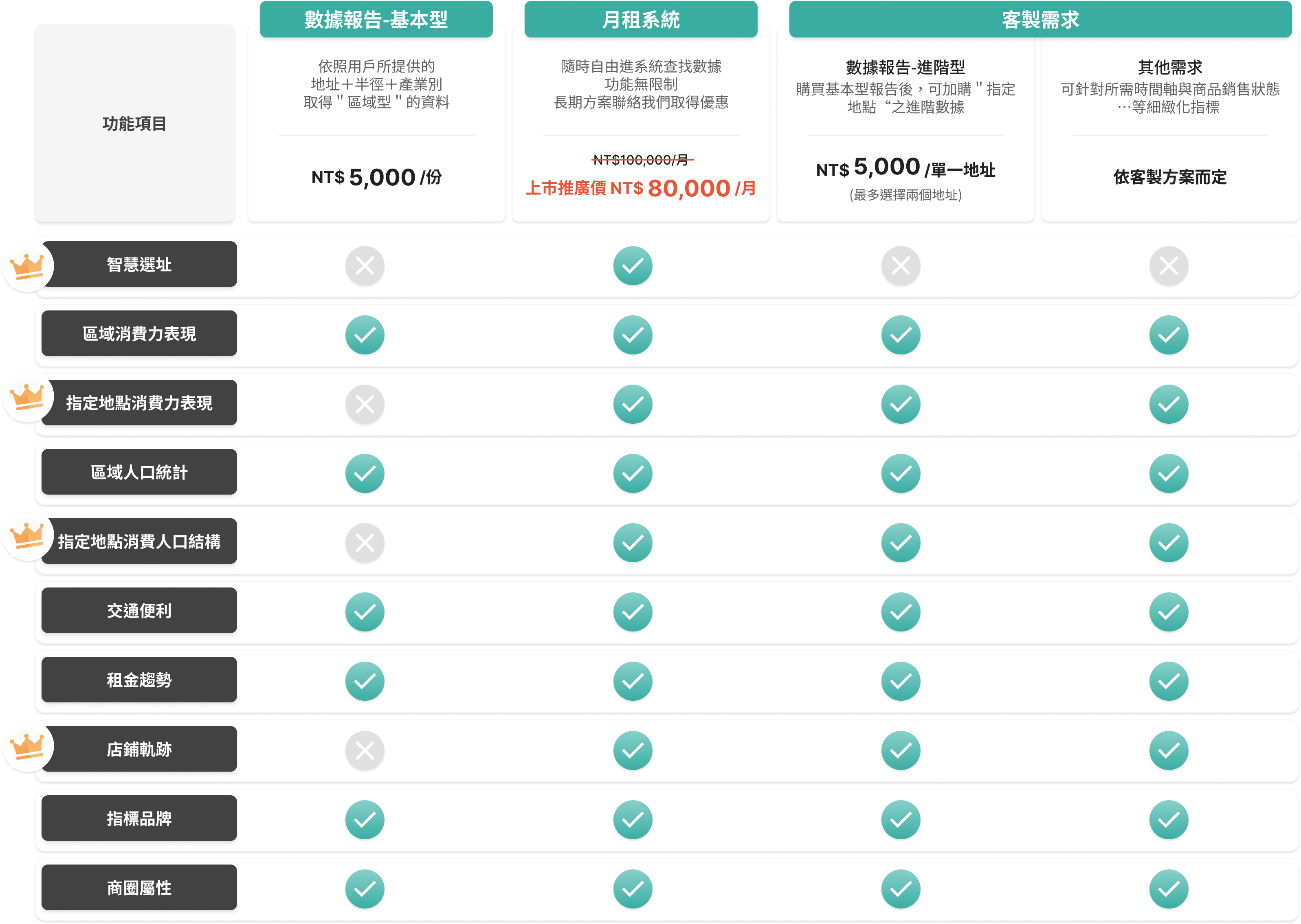Click the 區域人口統計 feature label
Image resolution: width=1301 pixels, height=924 pixels.
click(x=139, y=472)
